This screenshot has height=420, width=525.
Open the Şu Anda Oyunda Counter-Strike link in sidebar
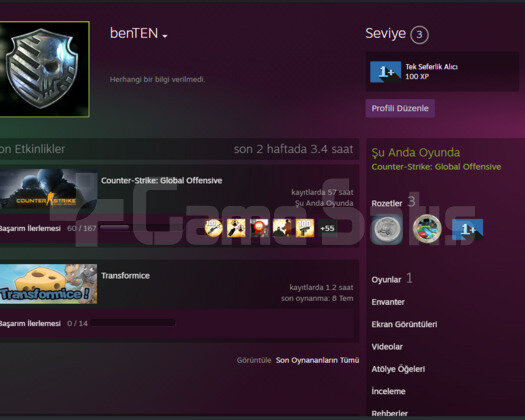tap(436, 167)
